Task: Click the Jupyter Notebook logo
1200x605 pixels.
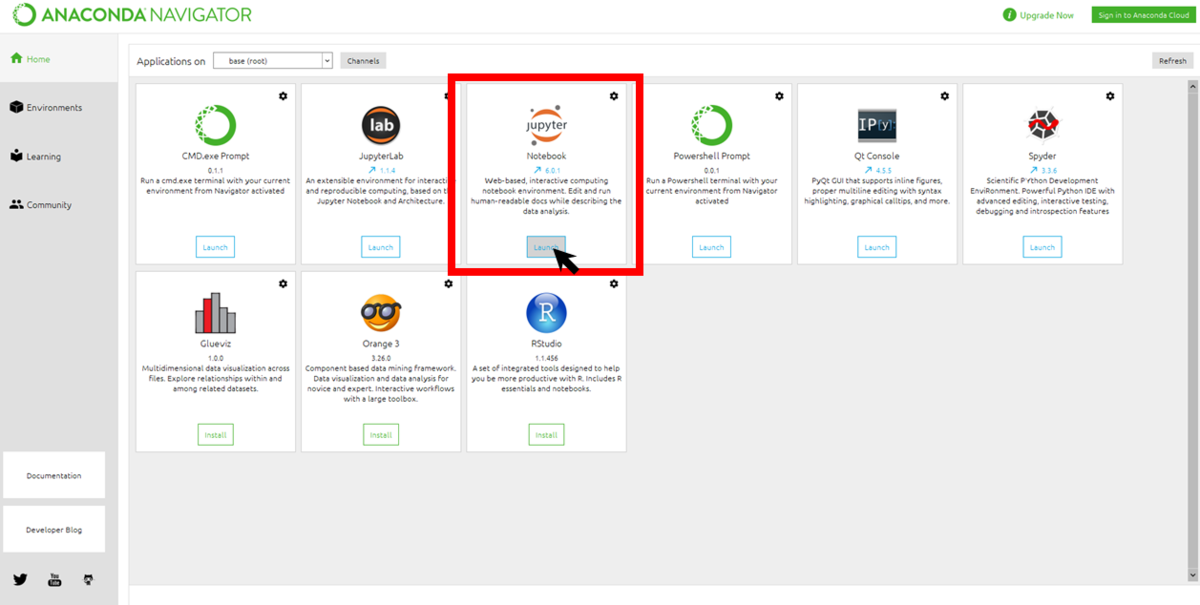Action: 546,125
